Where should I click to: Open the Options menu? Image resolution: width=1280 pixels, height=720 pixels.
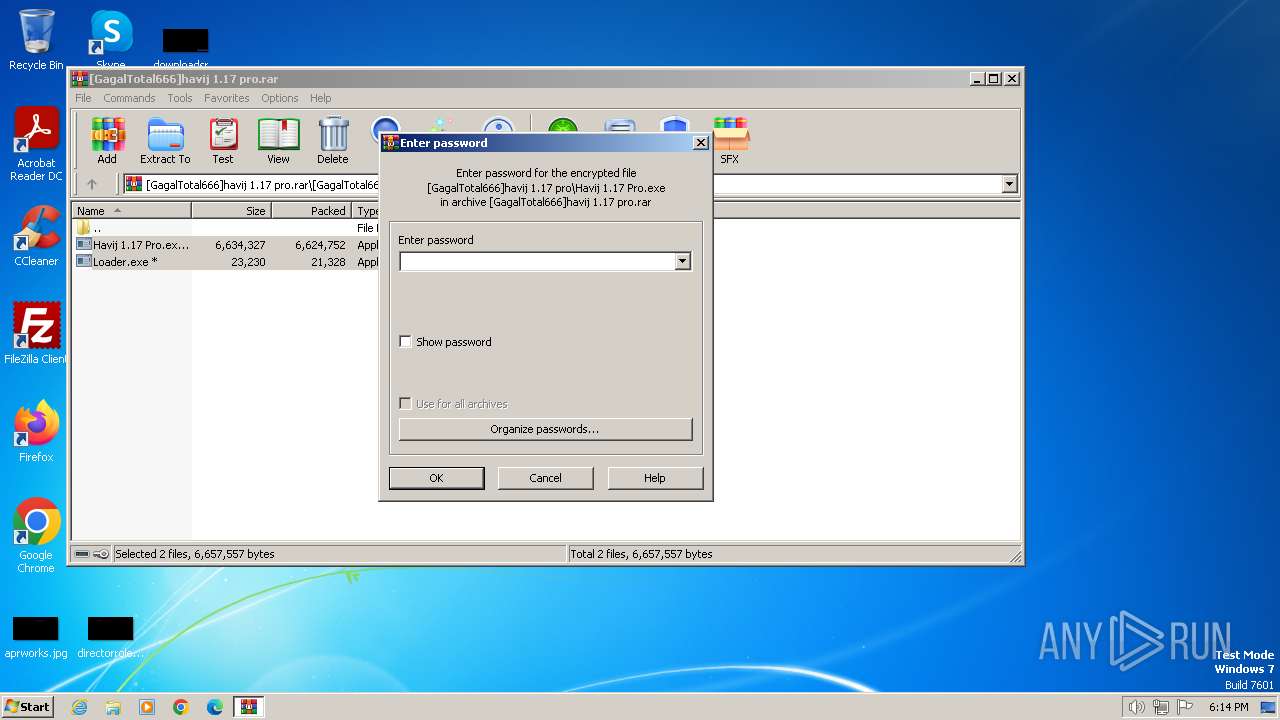point(280,98)
